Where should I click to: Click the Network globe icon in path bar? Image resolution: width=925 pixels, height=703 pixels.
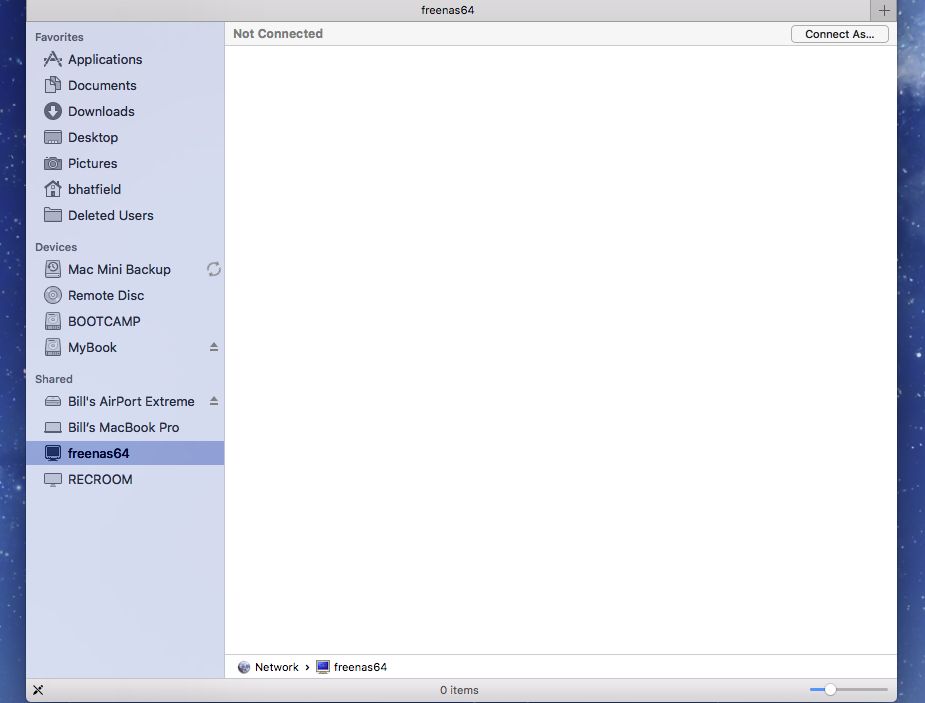click(x=244, y=667)
